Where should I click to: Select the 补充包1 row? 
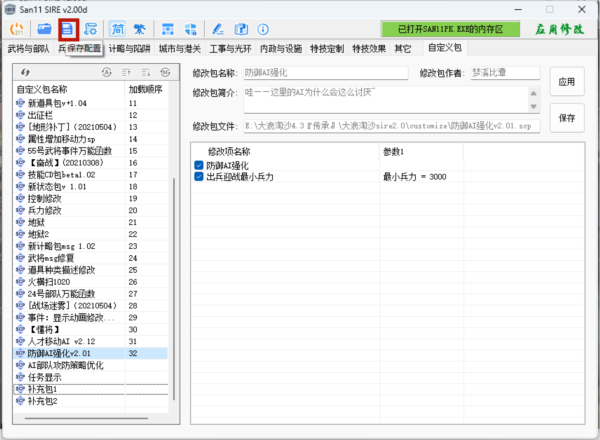tap(91, 389)
